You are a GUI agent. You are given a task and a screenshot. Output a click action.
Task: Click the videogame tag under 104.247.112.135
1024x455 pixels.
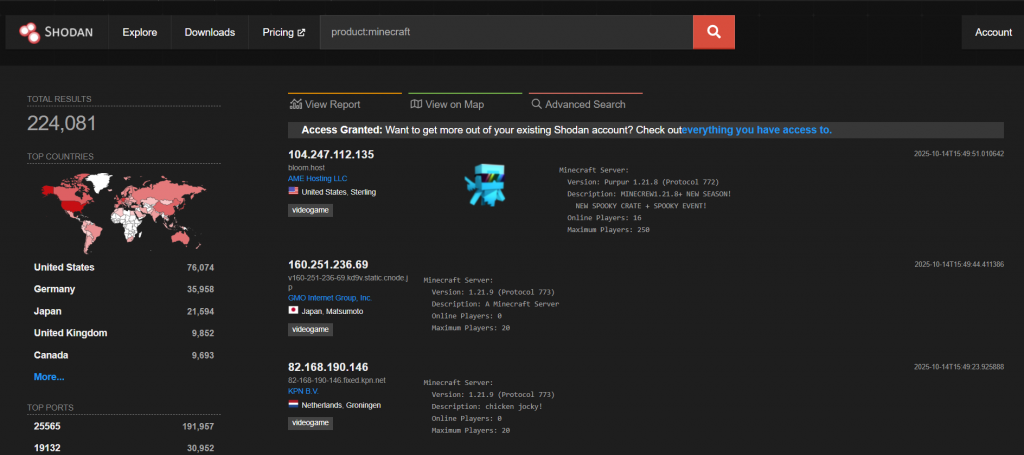(x=310, y=210)
